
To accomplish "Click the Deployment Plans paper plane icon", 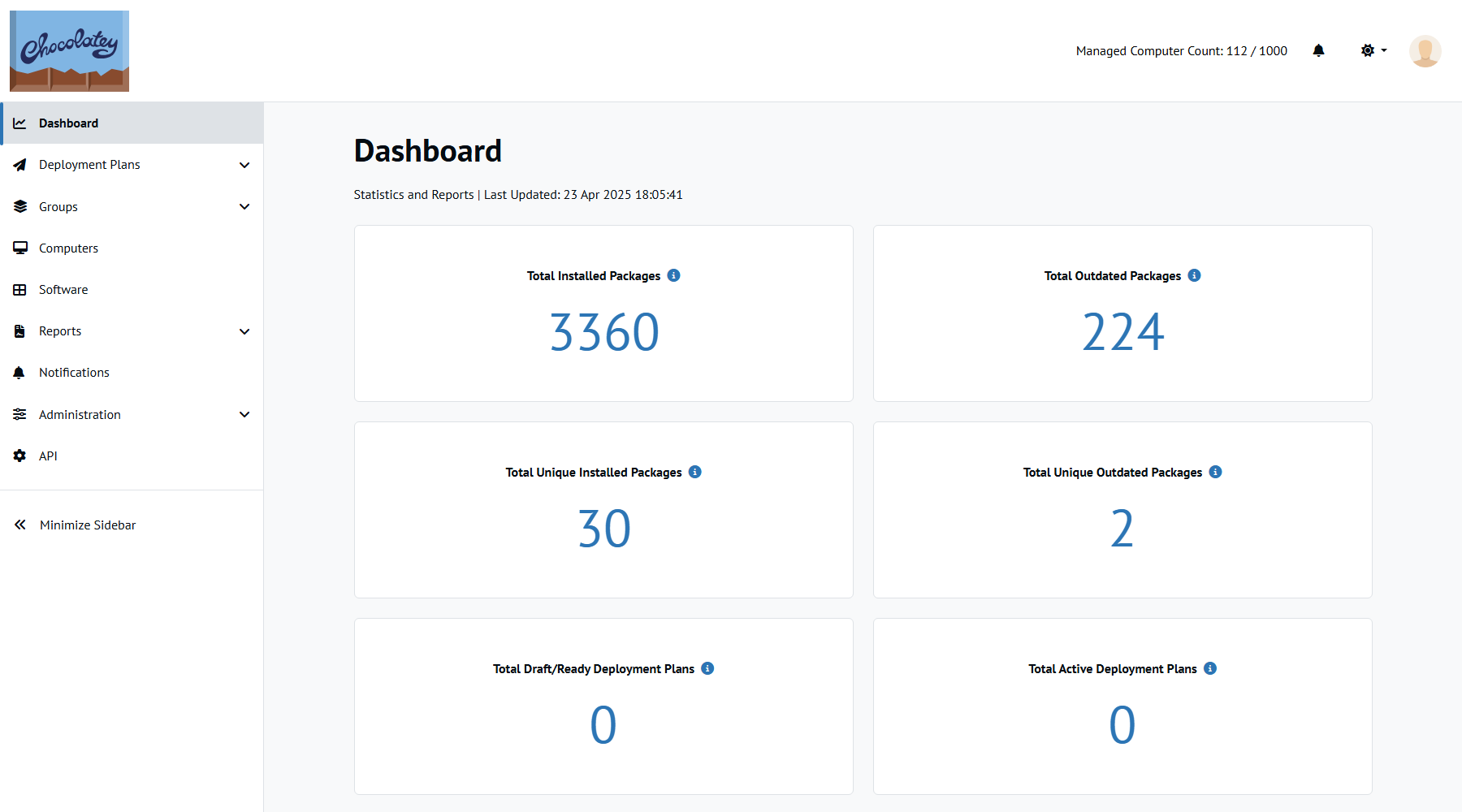I will point(19,165).
